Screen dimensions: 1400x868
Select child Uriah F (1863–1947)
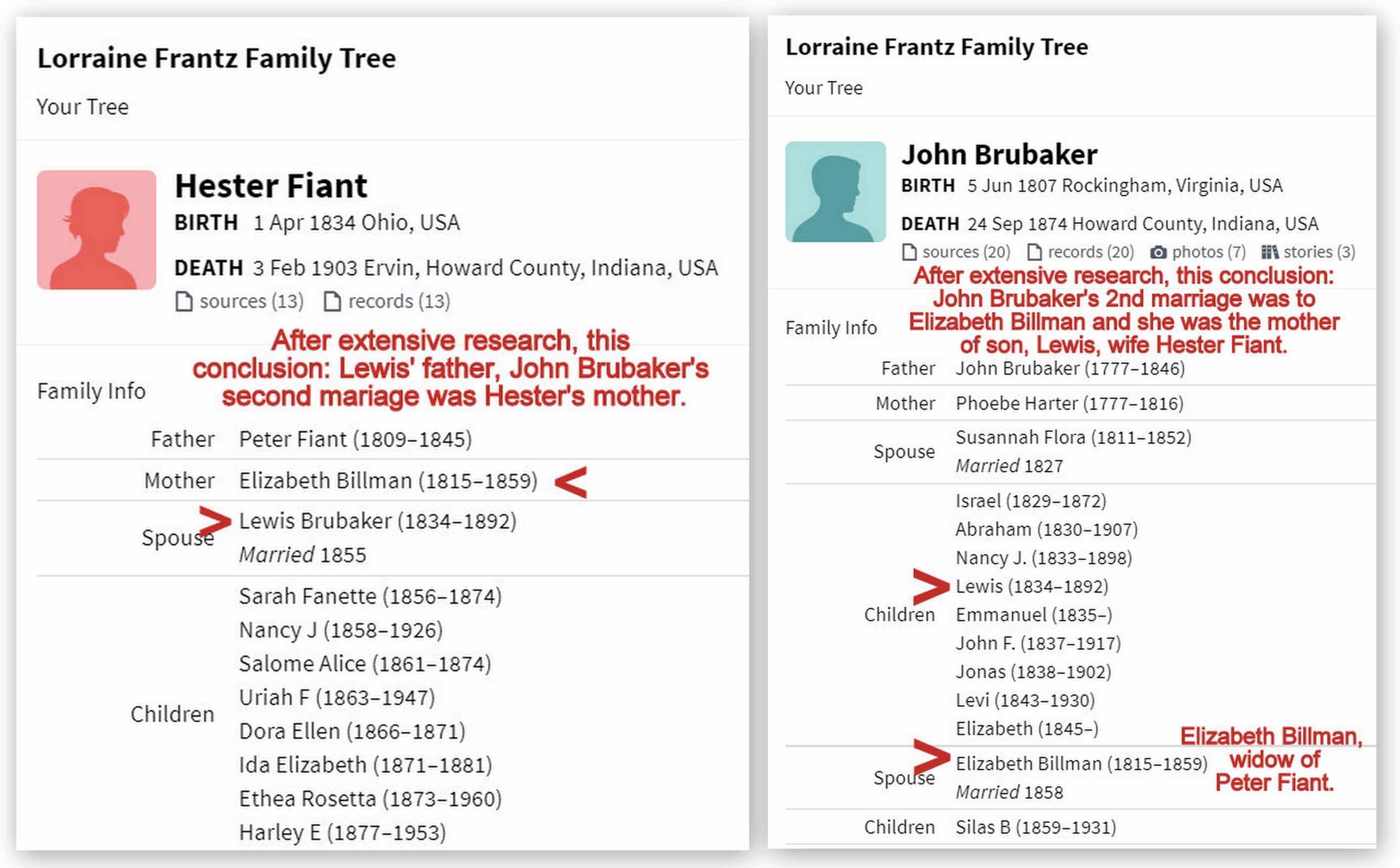(337, 697)
